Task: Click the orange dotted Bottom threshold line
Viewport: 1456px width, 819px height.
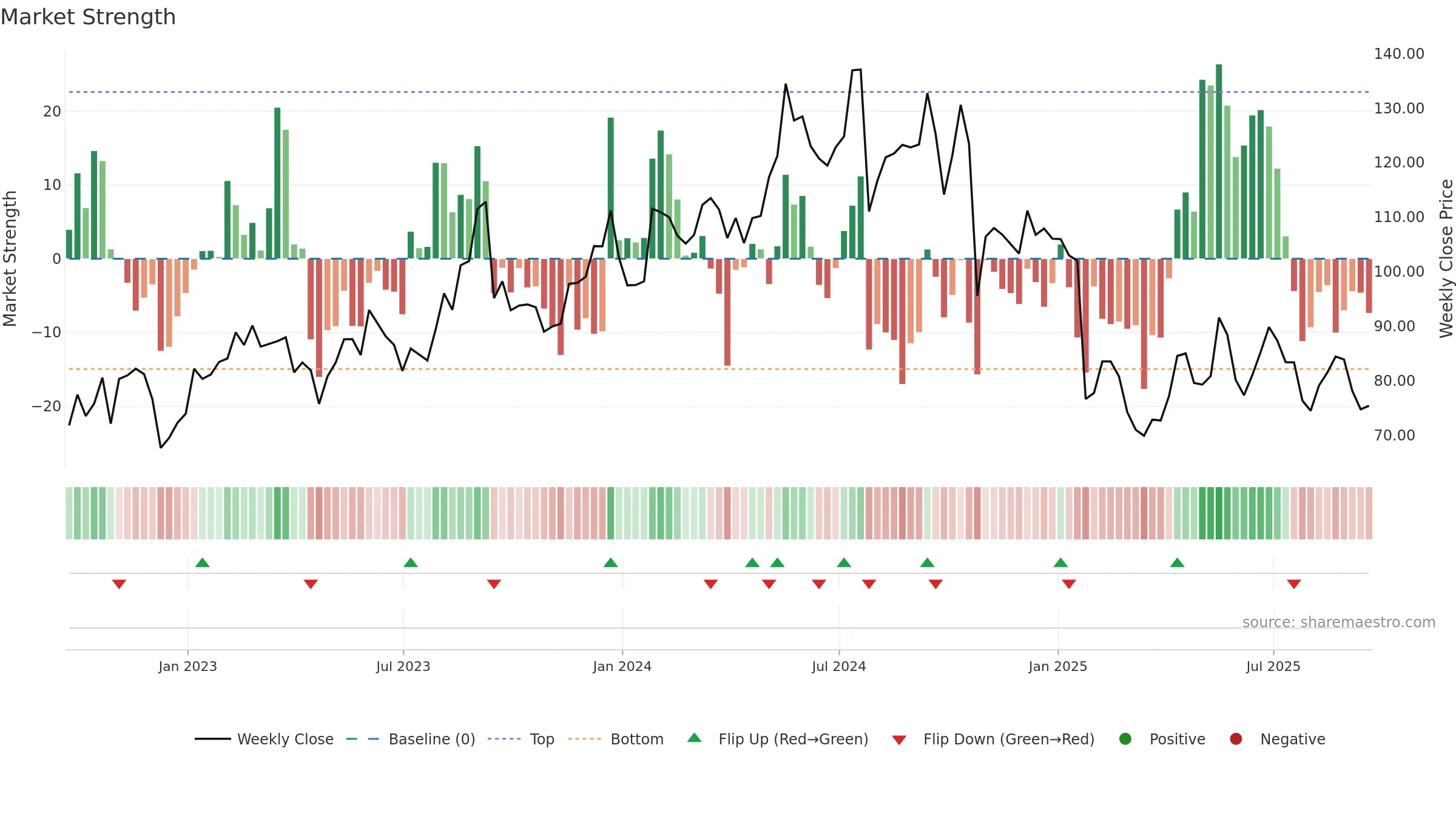Action: (719, 369)
